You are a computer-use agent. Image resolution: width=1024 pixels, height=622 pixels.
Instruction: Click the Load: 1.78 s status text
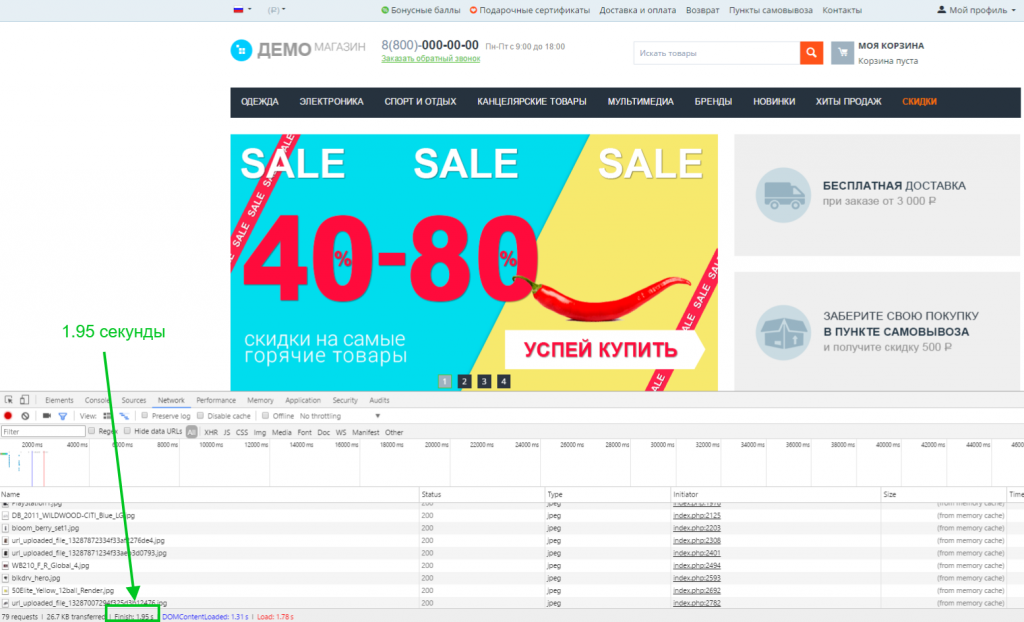coord(275,617)
